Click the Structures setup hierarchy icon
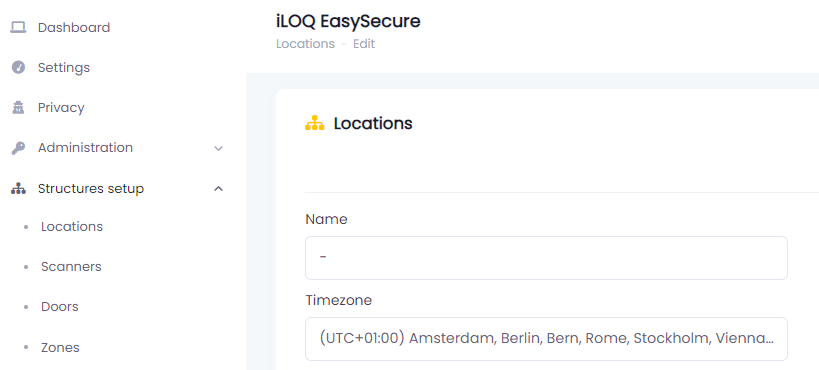The image size is (819, 370). pos(18,189)
